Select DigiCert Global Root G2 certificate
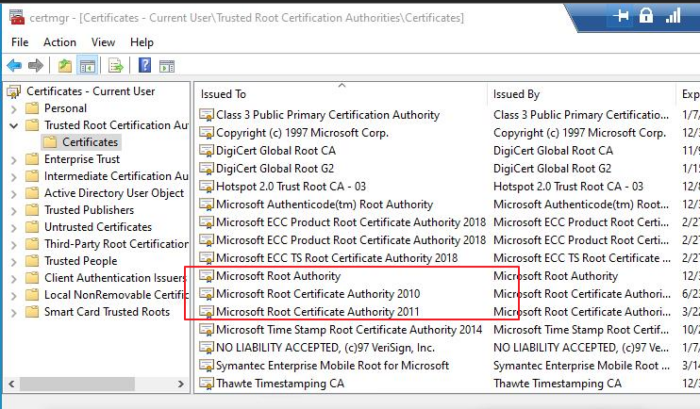The image size is (700, 409). 275,168
